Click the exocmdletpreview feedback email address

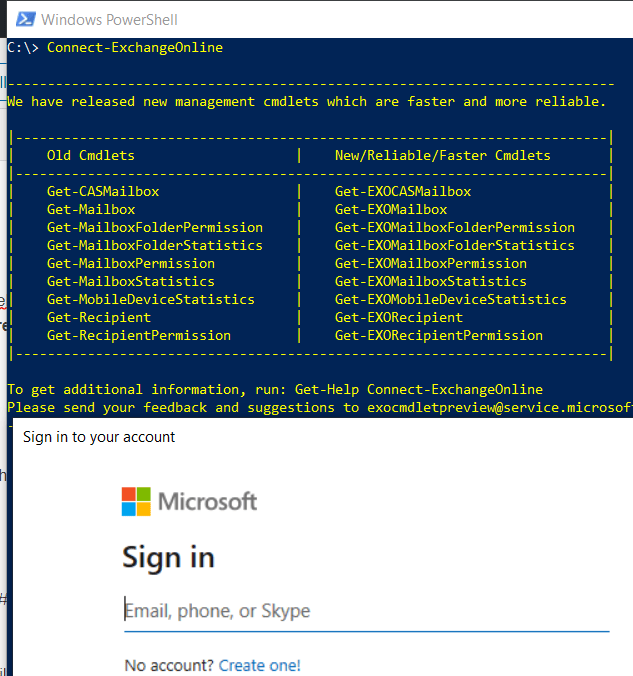tap(499, 407)
